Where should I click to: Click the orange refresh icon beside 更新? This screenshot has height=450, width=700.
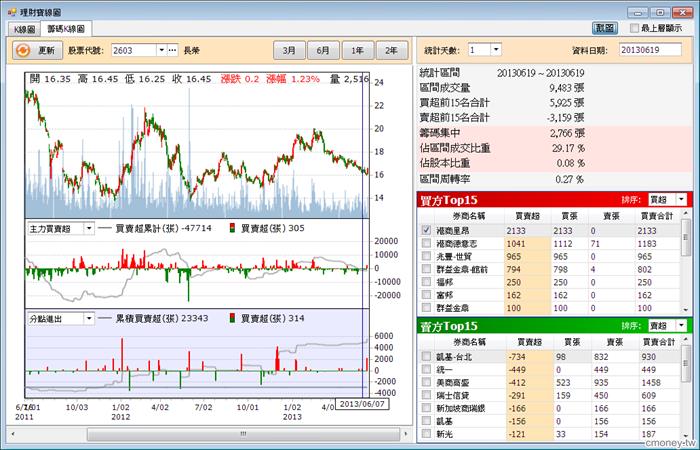tap(23, 49)
